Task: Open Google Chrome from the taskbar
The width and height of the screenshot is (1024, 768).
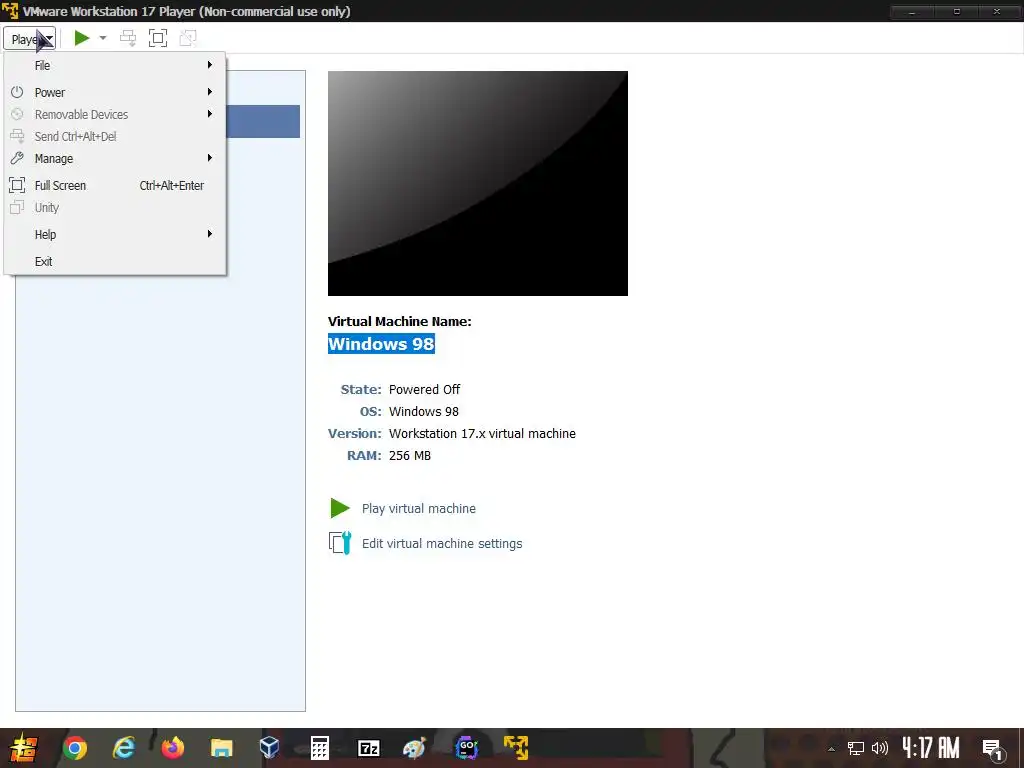Action: click(74, 748)
